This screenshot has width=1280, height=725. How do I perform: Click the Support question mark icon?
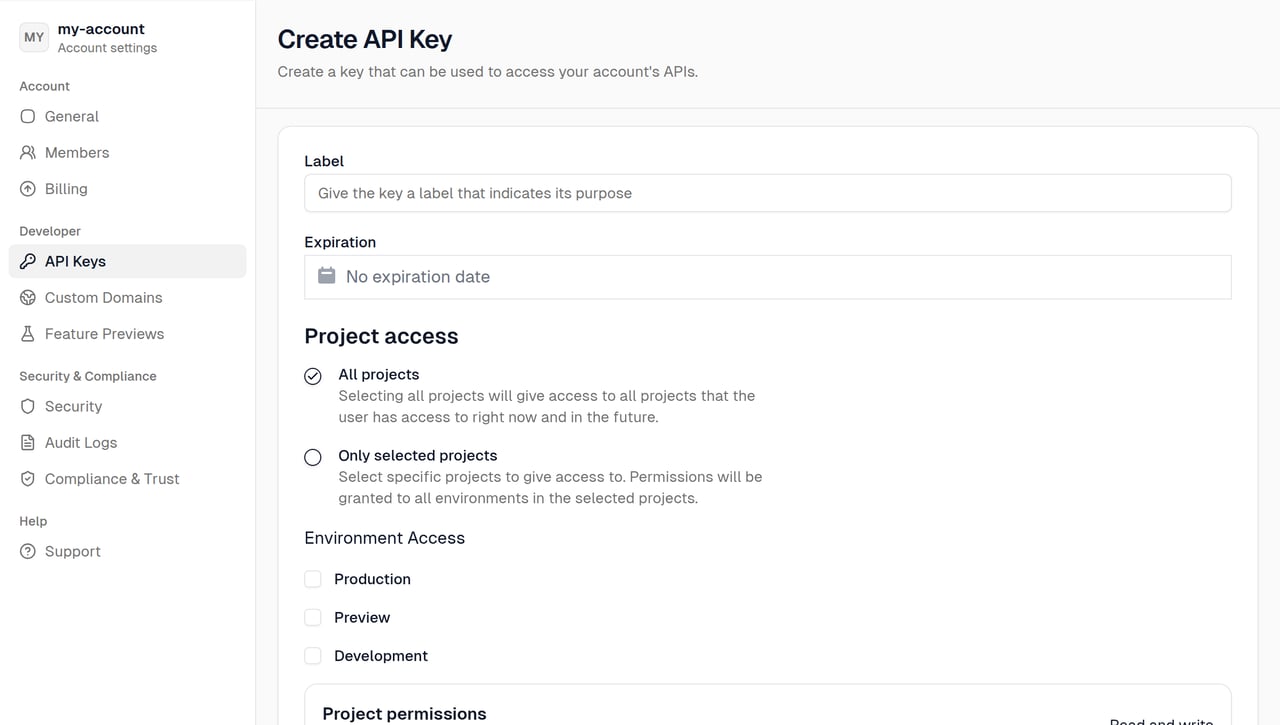[x=28, y=551]
